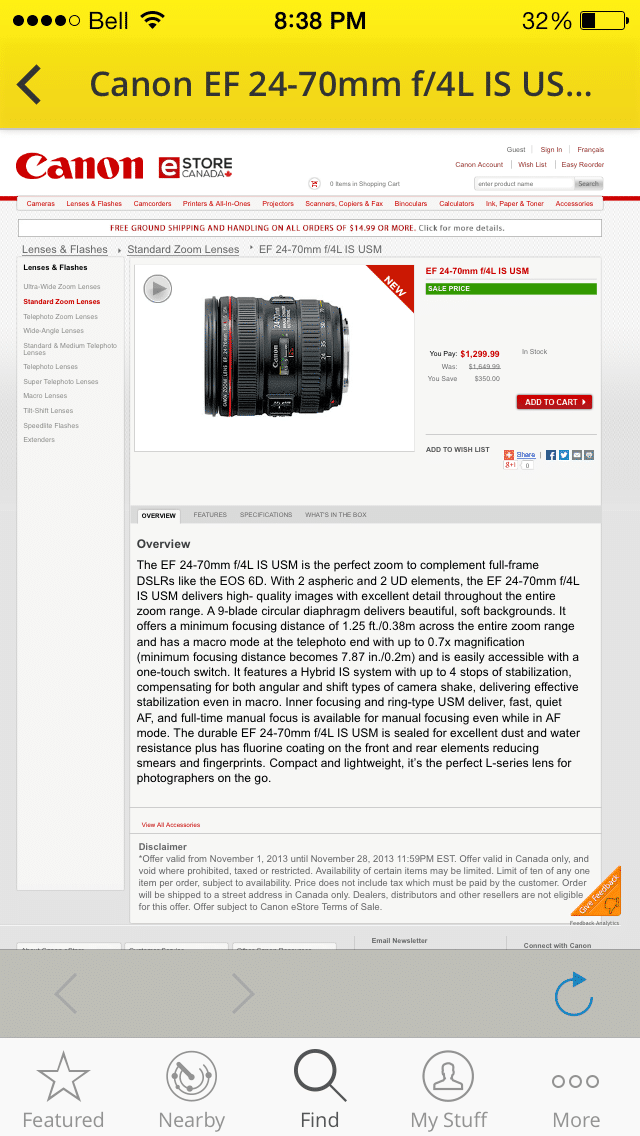
Task: Switch to the Features tab
Action: pos(210,515)
